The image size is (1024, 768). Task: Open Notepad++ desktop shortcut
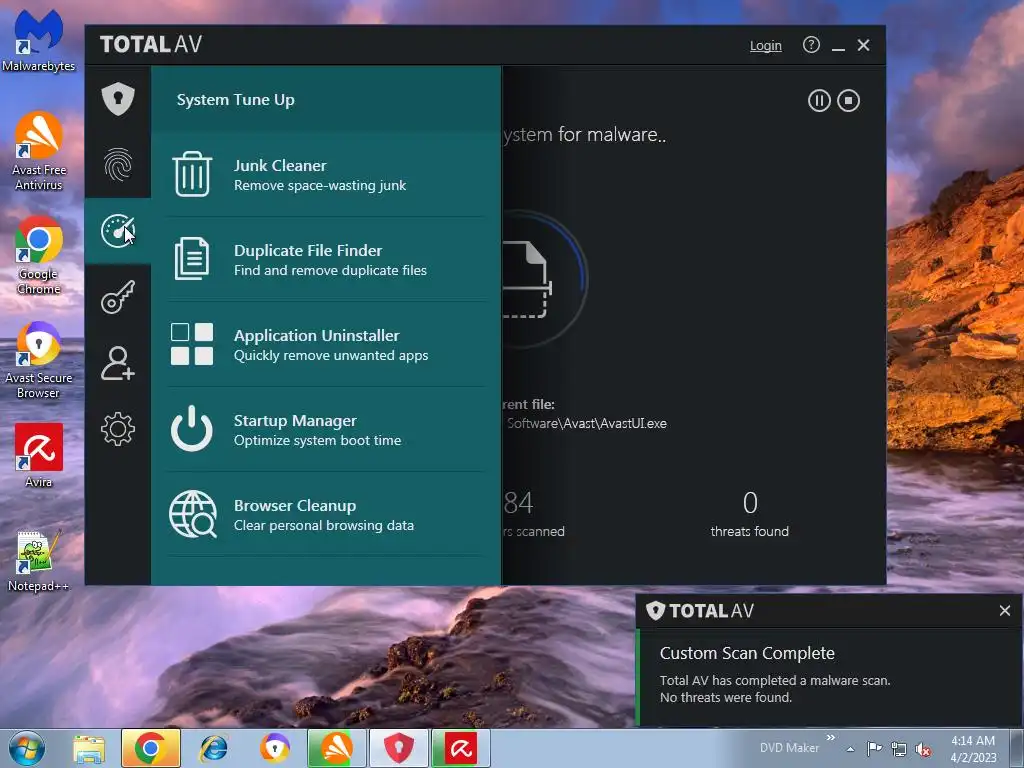click(x=39, y=561)
